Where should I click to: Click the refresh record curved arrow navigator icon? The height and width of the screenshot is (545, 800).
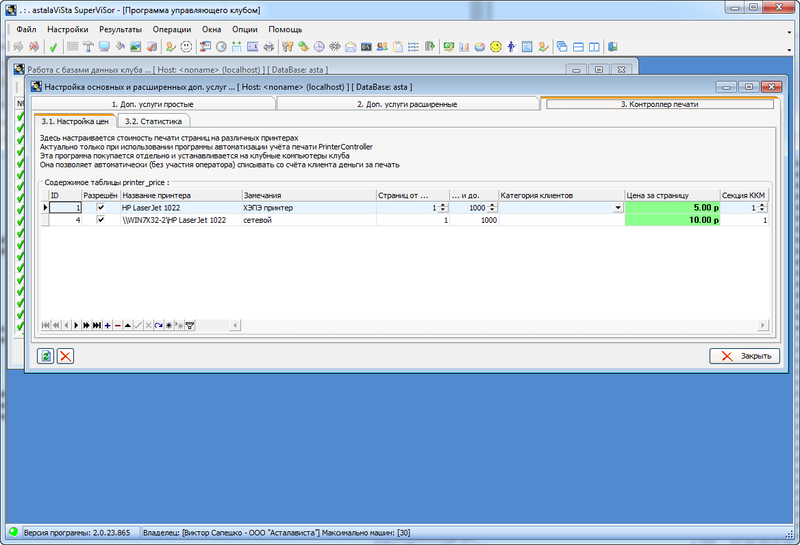coord(159,326)
